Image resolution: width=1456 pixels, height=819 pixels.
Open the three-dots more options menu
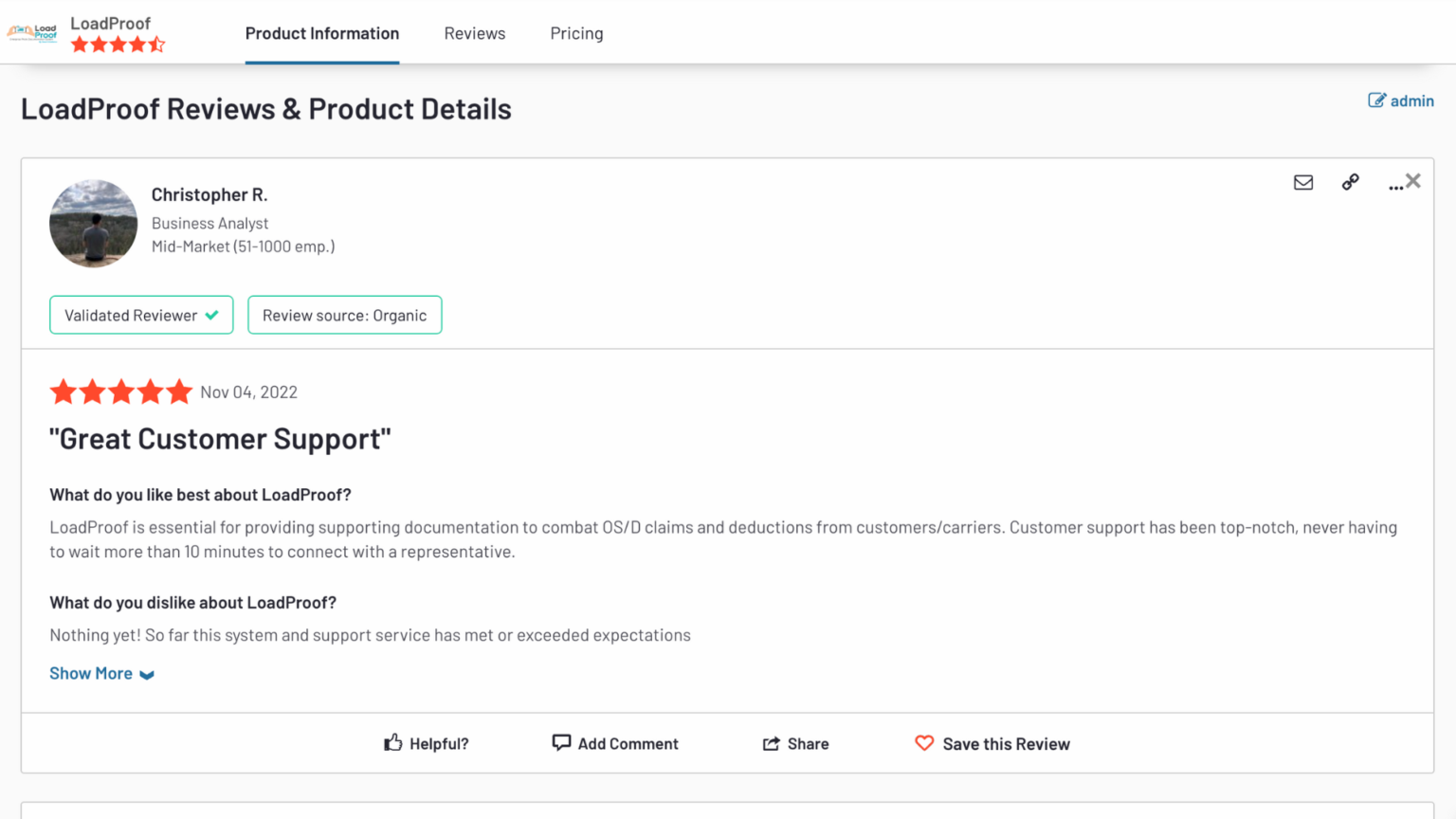(x=1394, y=186)
